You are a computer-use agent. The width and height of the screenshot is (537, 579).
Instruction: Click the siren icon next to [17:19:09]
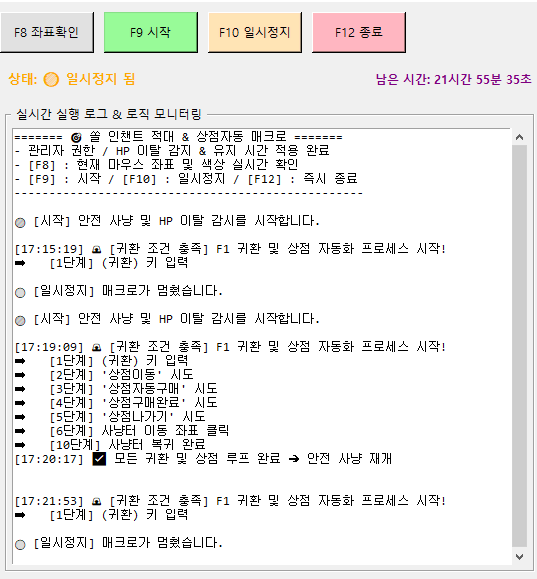97,347
